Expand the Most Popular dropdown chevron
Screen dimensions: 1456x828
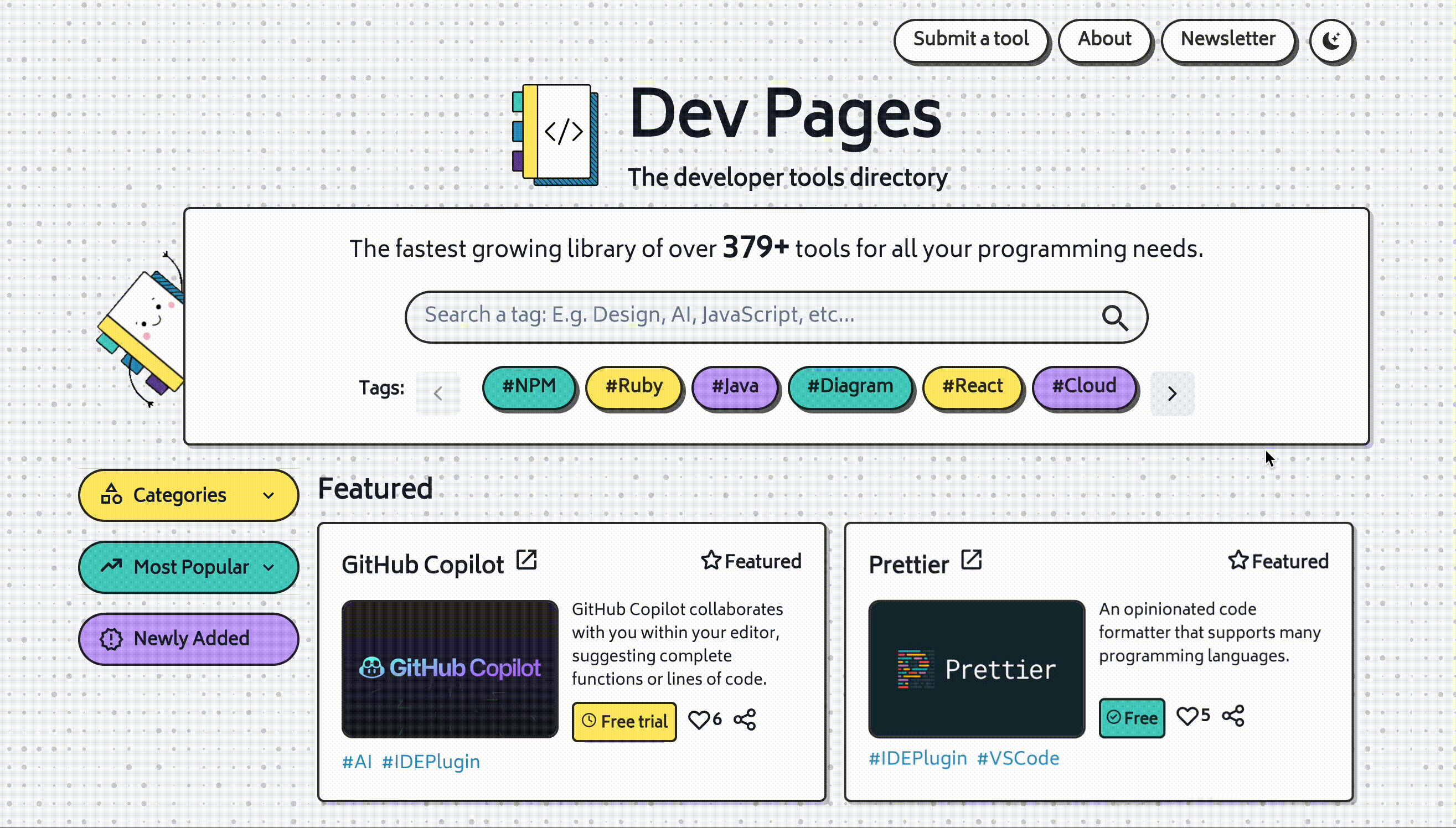coord(269,567)
